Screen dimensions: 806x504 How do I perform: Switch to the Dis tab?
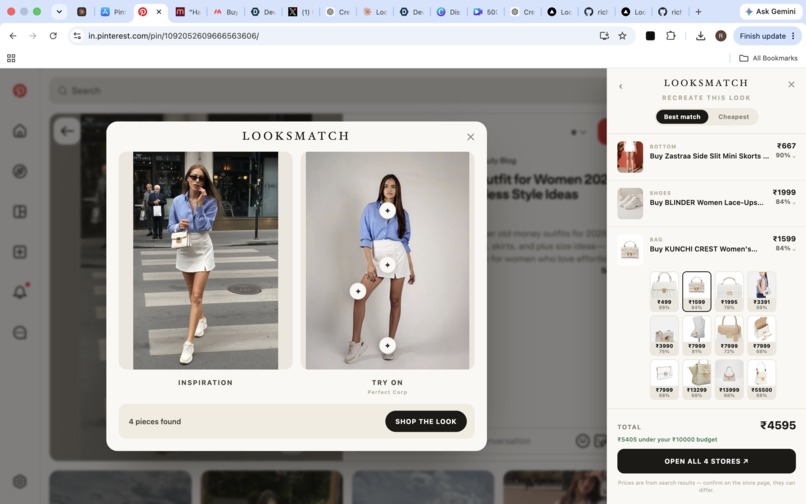(448, 12)
